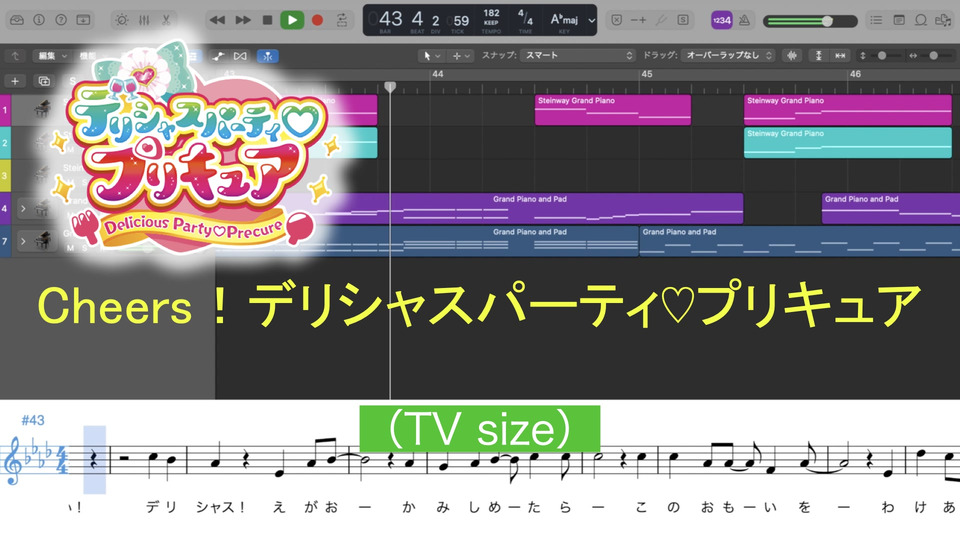Toggle Replace mode X icon
The image size is (960, 540).
pos(617,20)
